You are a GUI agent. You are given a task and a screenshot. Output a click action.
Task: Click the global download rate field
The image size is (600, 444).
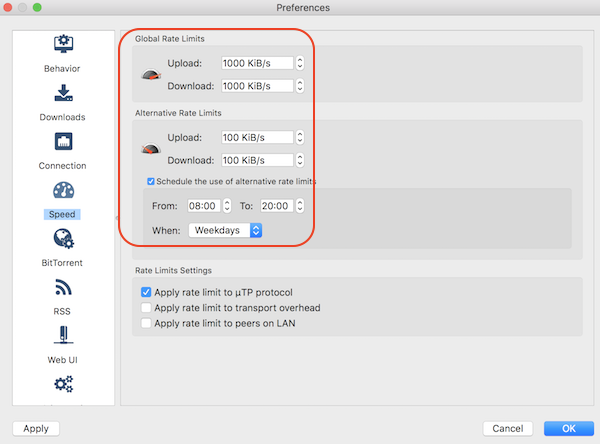[257, 86]
